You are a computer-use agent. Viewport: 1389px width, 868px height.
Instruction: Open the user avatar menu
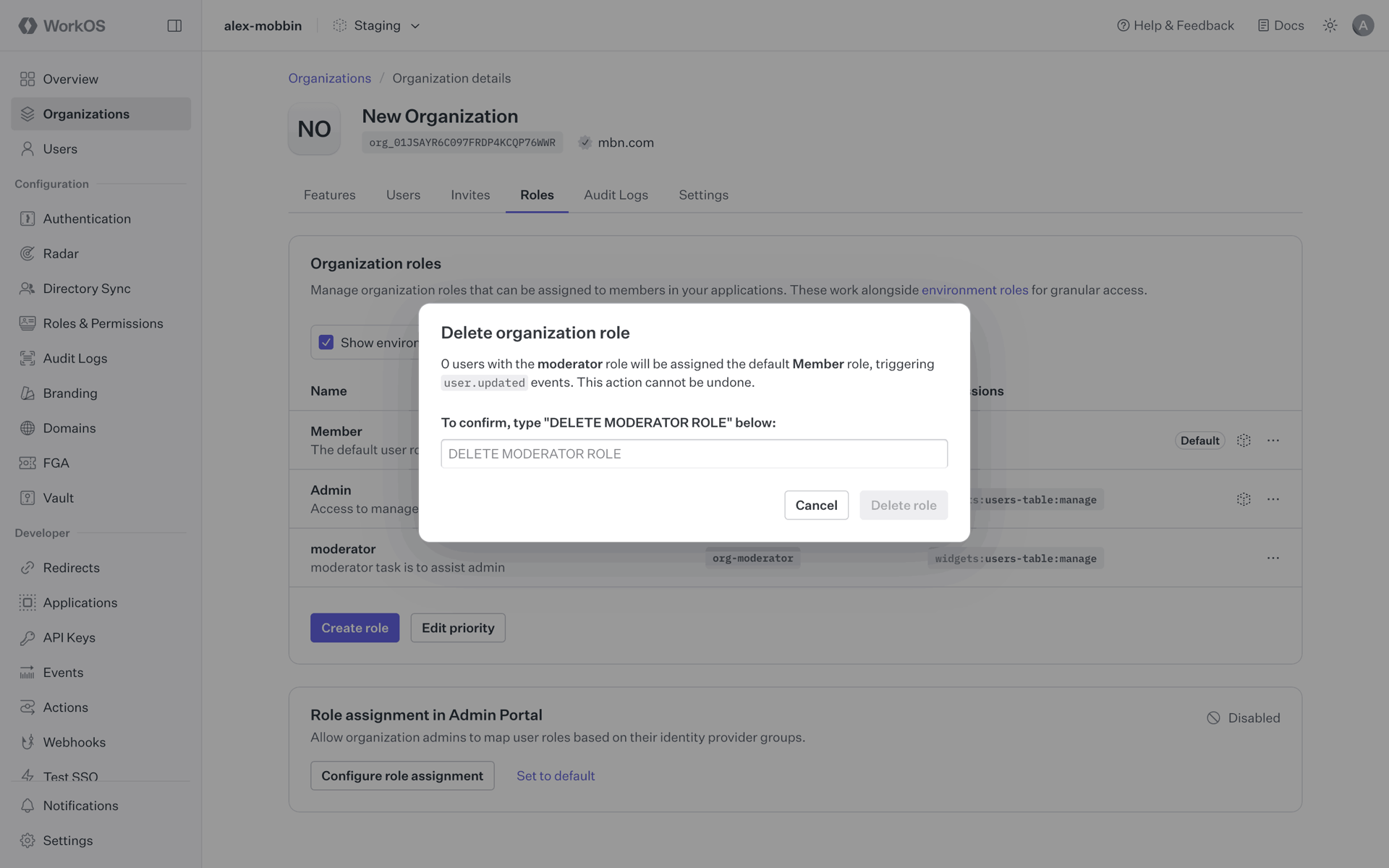pos(1363,25)
